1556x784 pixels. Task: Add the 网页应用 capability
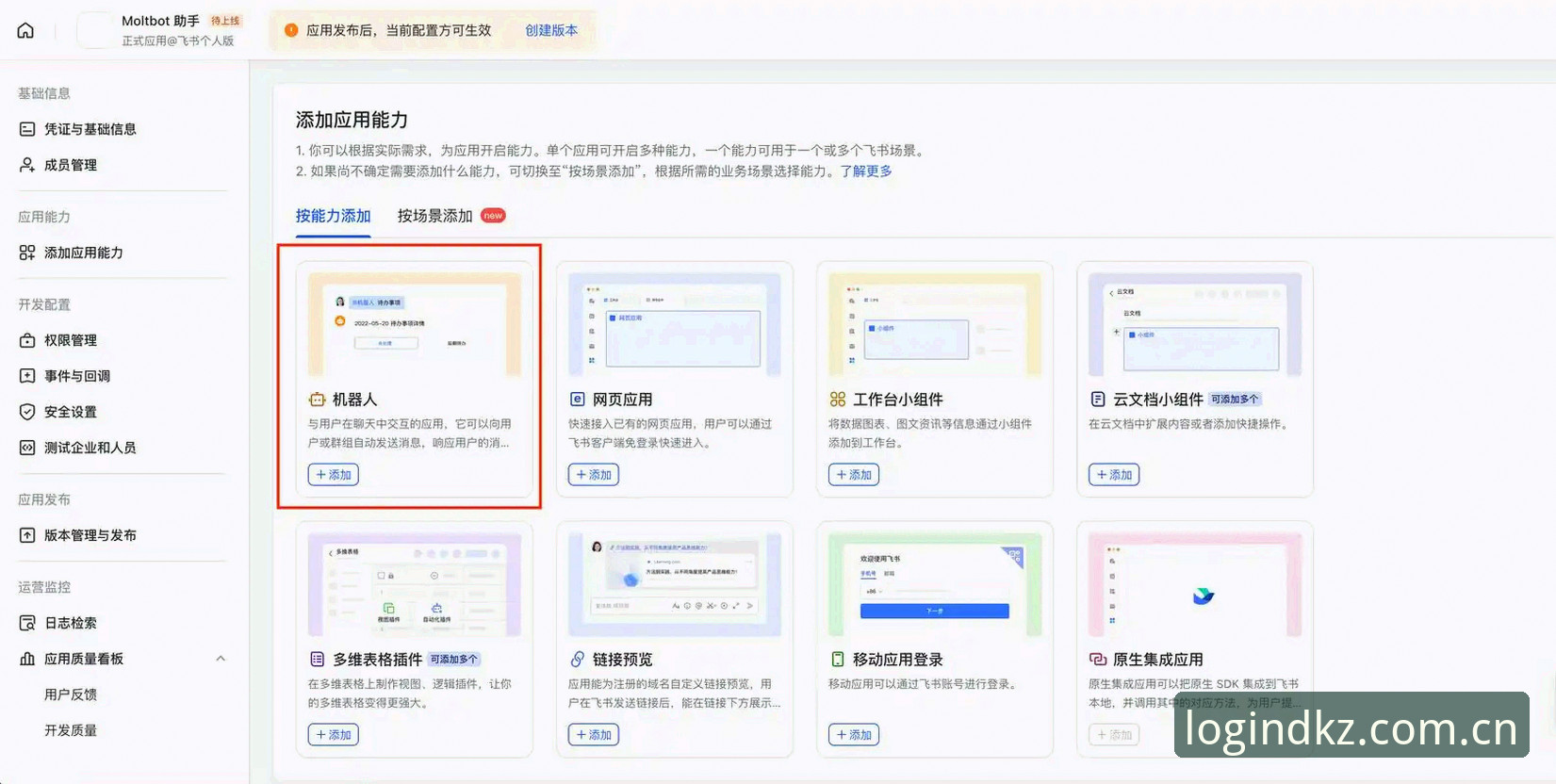[593, 475]
